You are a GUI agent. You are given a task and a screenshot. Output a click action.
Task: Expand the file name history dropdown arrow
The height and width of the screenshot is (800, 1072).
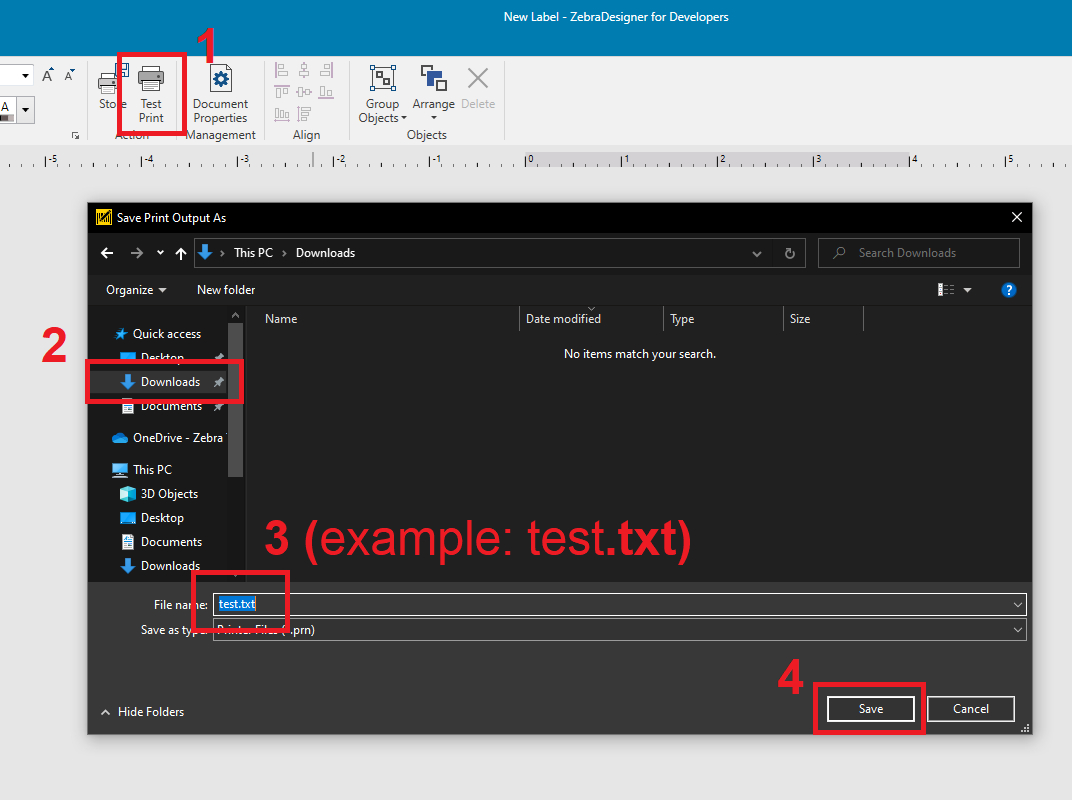[1017, 604]
